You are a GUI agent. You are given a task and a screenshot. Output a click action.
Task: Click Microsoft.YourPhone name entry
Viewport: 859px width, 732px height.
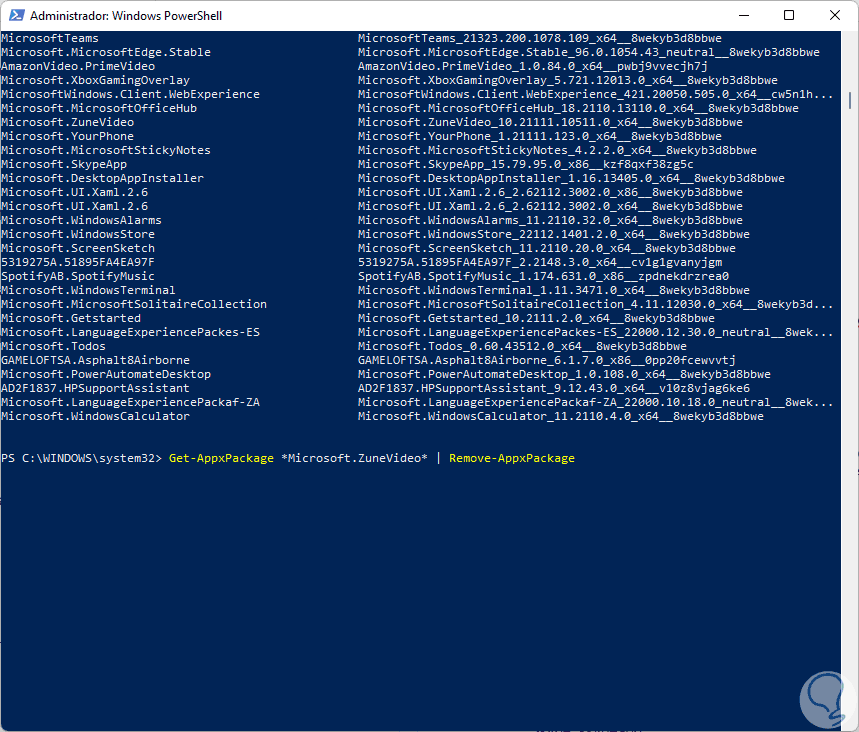[67, 136]
